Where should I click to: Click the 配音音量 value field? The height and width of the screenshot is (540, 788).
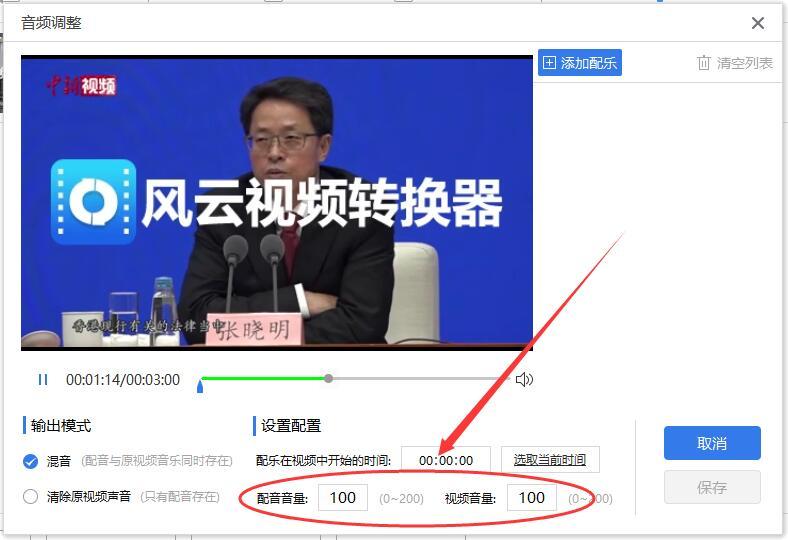coord(343,498)
